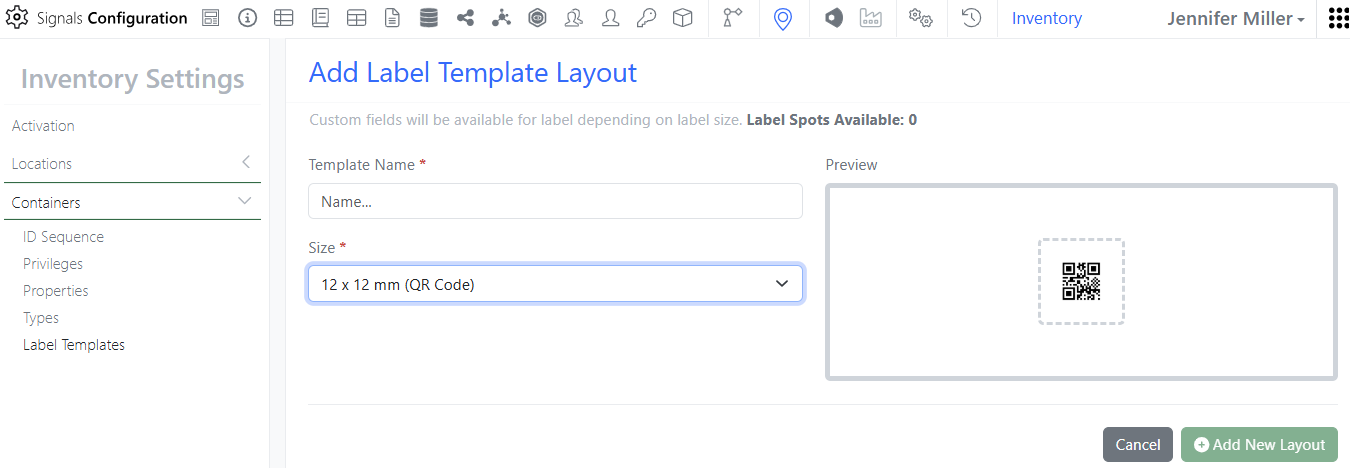
Task: Open the history clock icon
Action: point(971,18)
